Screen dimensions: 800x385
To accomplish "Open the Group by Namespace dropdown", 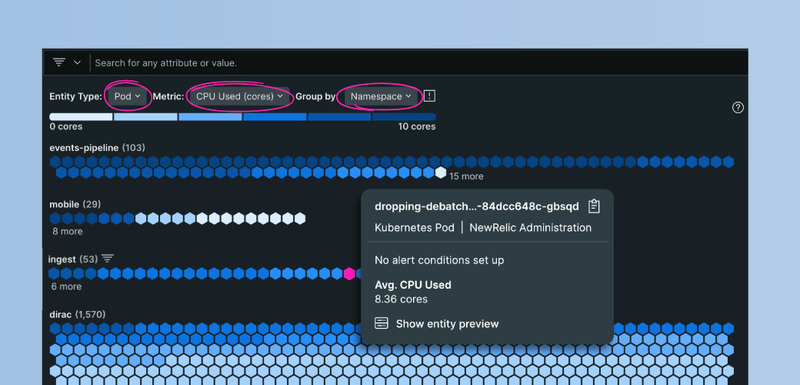I will pos(381,96).
